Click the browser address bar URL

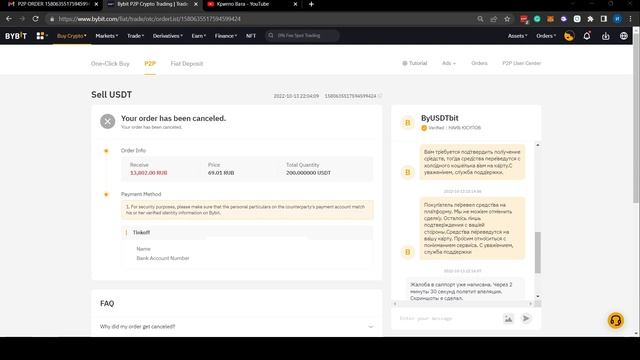point(149,19)
